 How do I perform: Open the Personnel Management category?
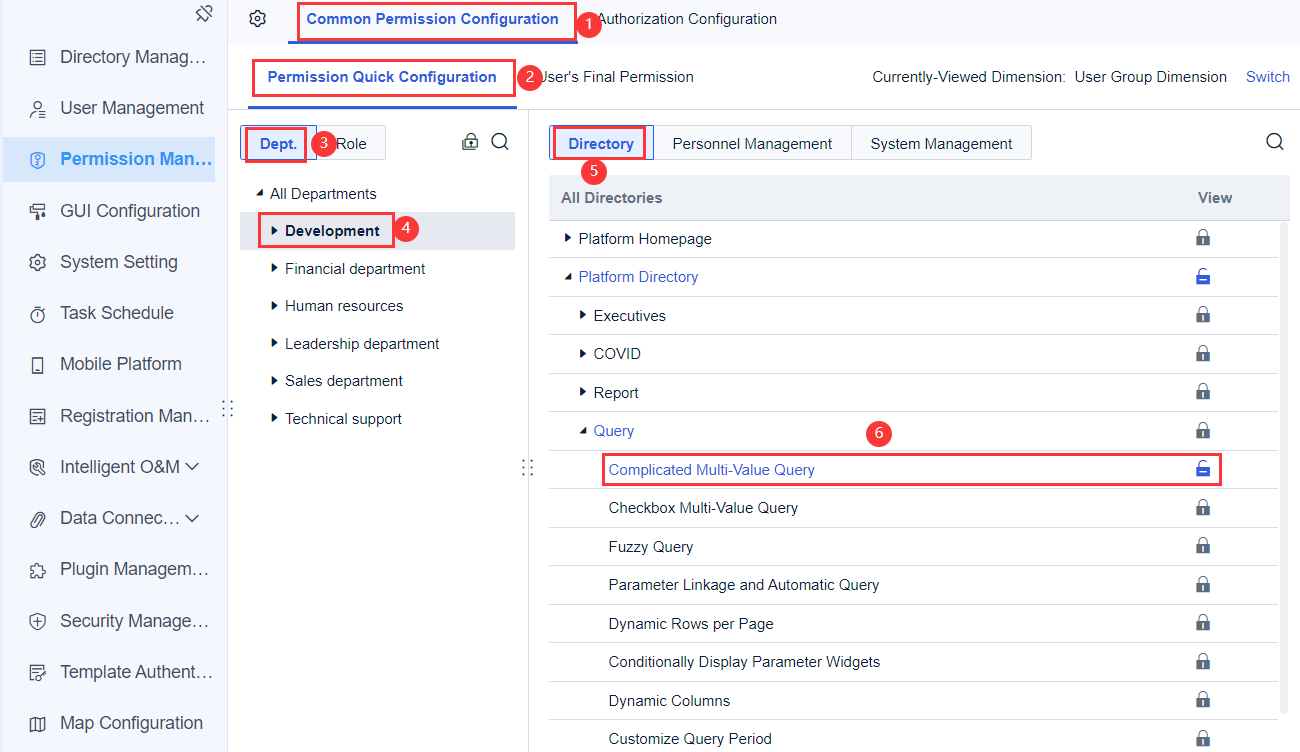[751, 143]
